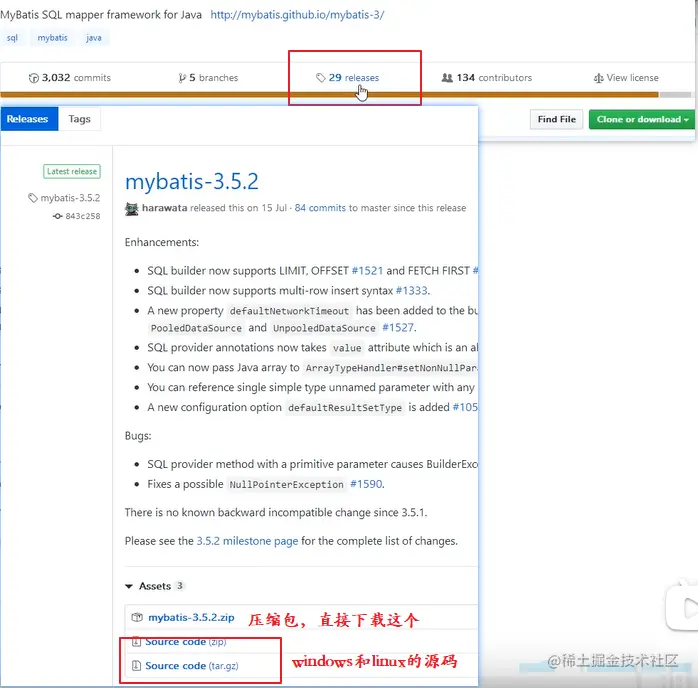Click the PooledDataSource code text
This screenshot has width=698, height=688.
pos(196,328)
